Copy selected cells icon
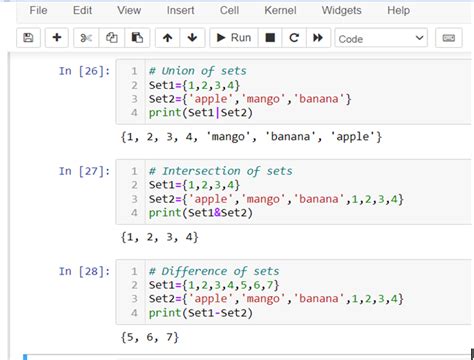The height and width of the screenshot is (360, 474). (x=112, y=38)
